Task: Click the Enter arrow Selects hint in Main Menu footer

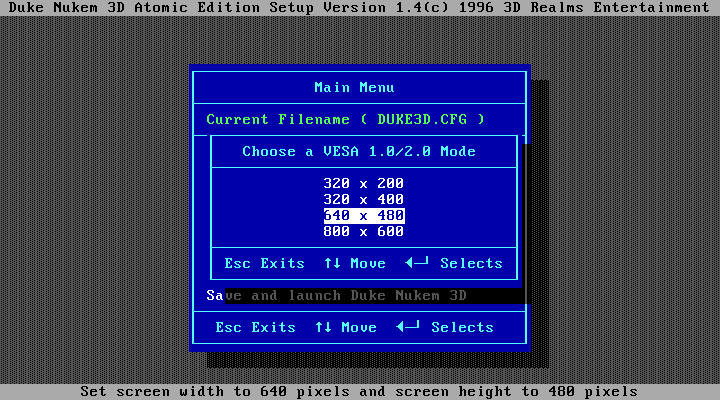Action: pos(445,327)
